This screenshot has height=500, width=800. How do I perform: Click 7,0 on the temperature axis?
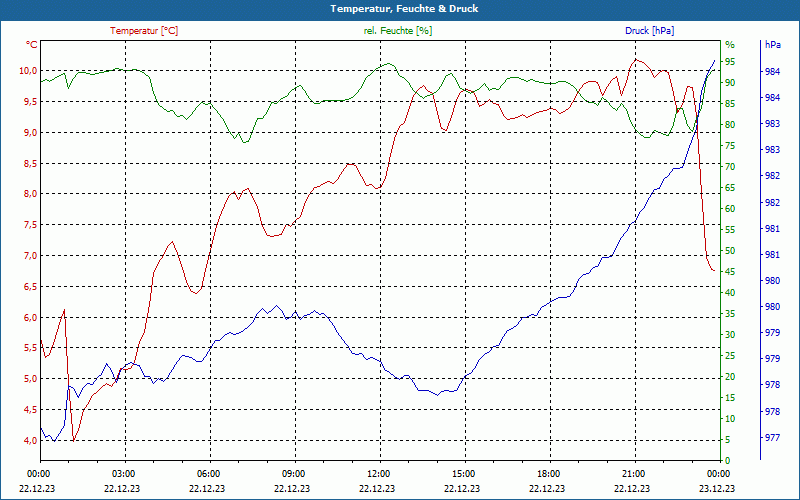pyautogui.click(x=31, y=256)
